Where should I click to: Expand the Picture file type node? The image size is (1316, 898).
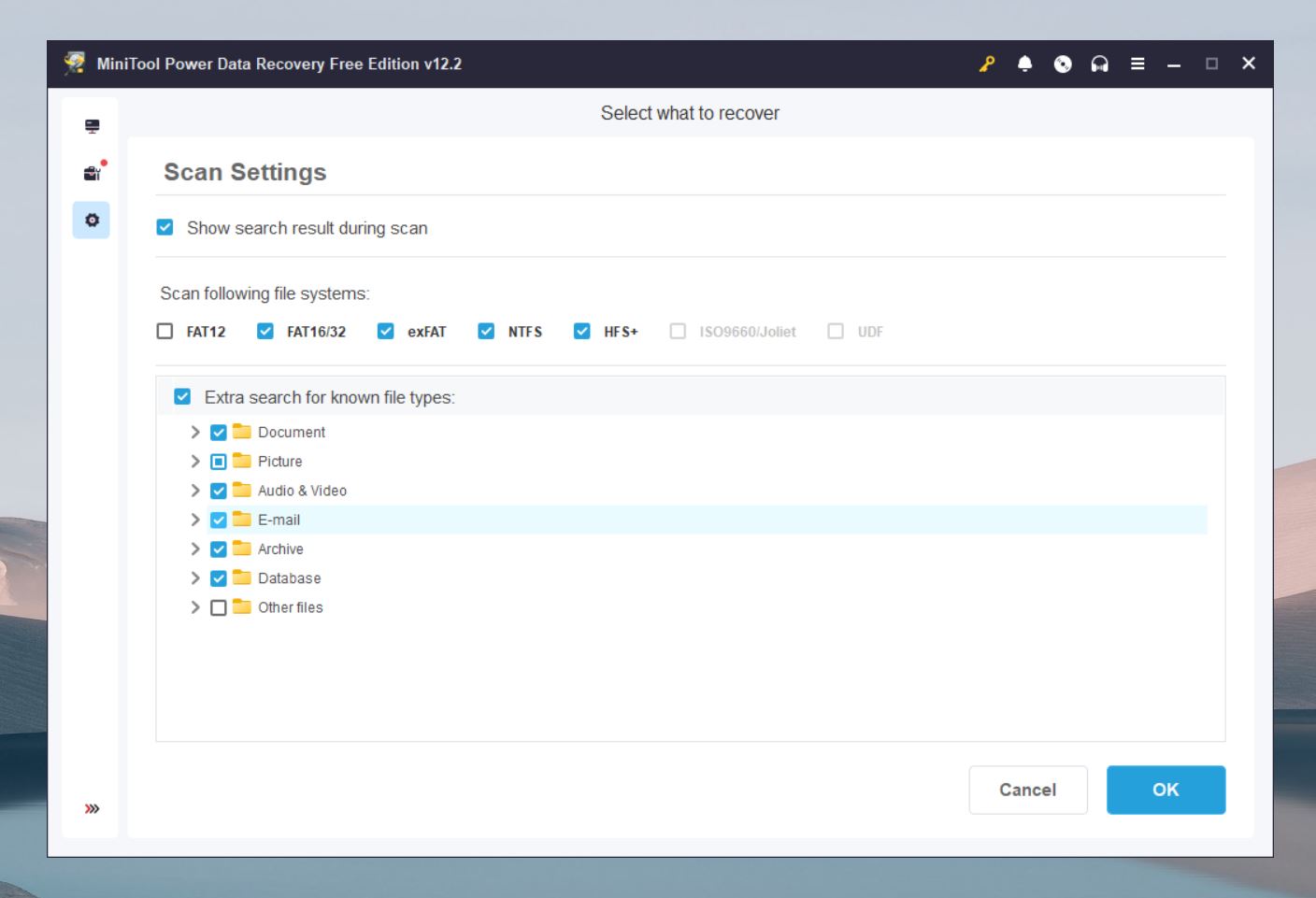tap(194, 461)
